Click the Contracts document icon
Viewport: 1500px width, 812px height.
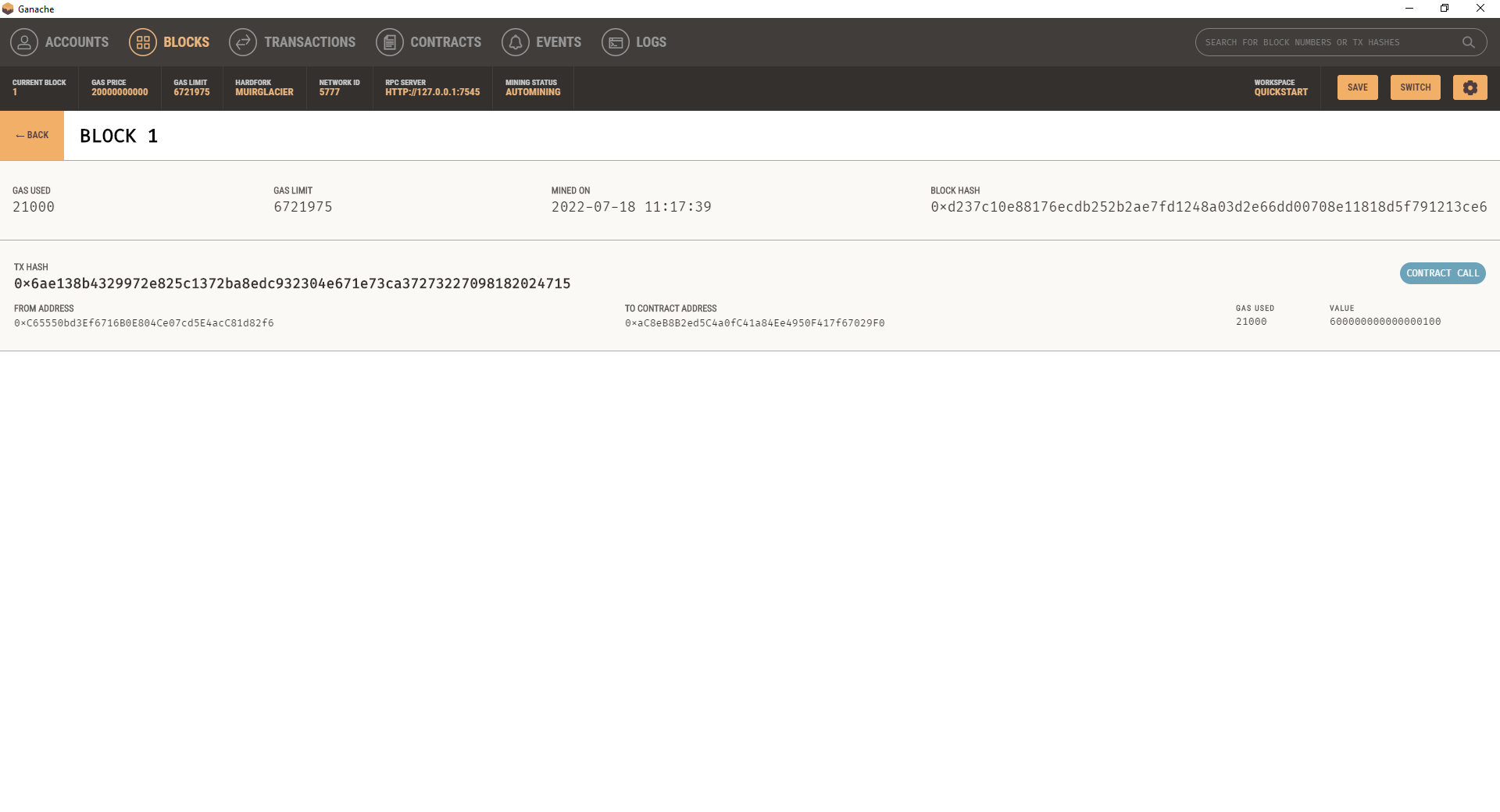pos(390,42)
